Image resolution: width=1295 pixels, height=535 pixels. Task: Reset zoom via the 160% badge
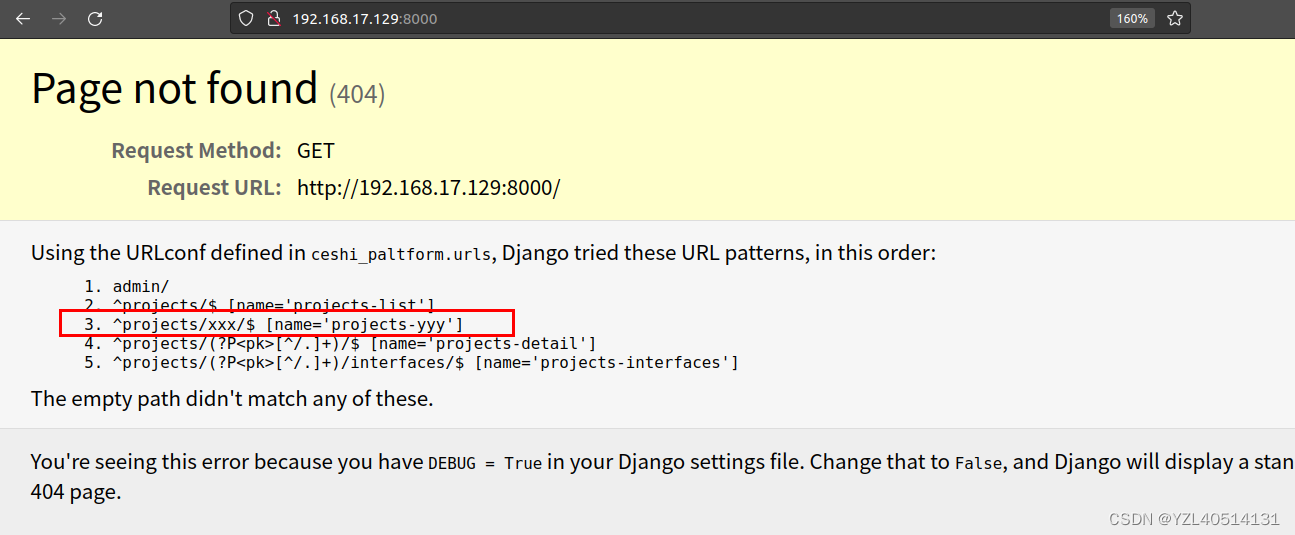1132,18
